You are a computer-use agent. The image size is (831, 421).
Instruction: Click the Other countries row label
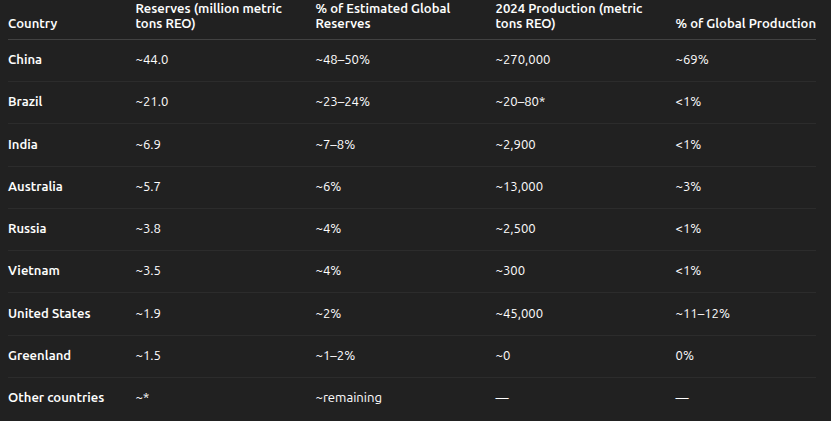click(x=56, y=397)
